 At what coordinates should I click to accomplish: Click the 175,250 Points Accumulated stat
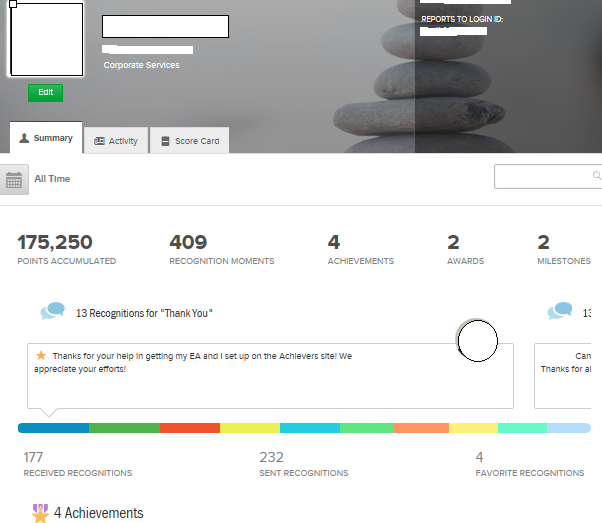pyautogui.click(x=67, y=250)
